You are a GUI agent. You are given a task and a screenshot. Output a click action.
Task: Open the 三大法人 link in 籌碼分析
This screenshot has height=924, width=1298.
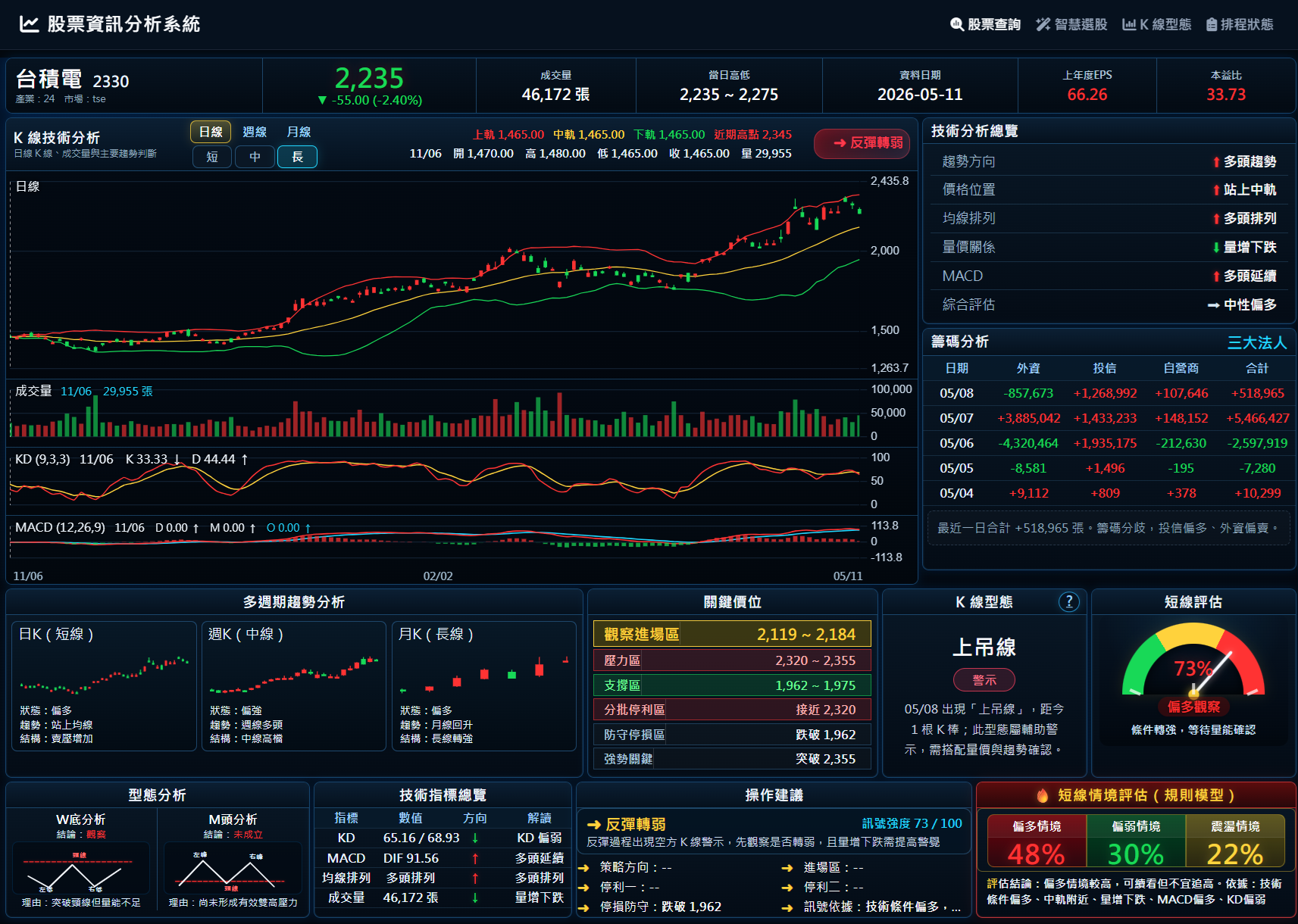pyautogui.click(x=1257, y=342)
